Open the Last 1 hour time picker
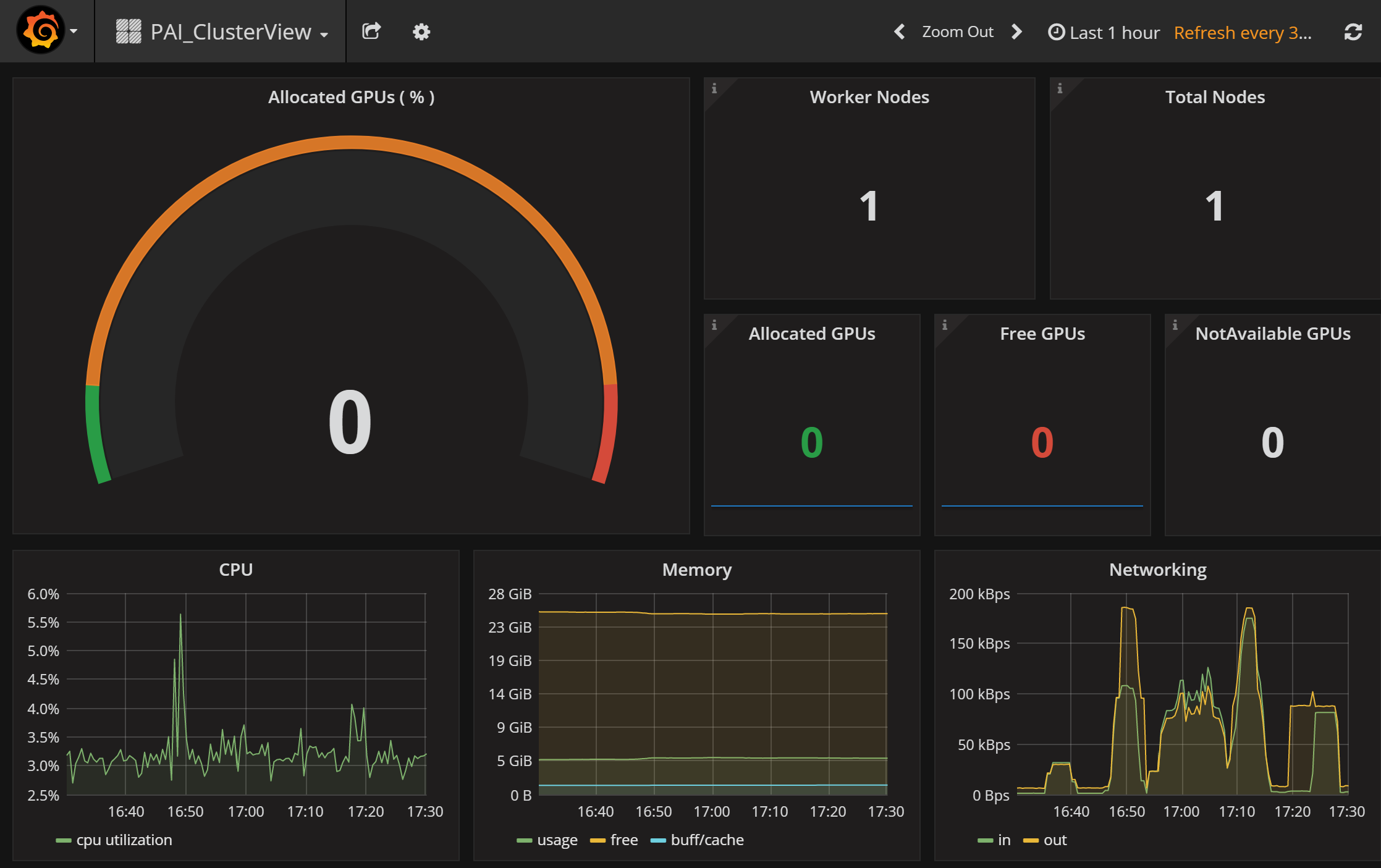 click(x=1104, y=32)
